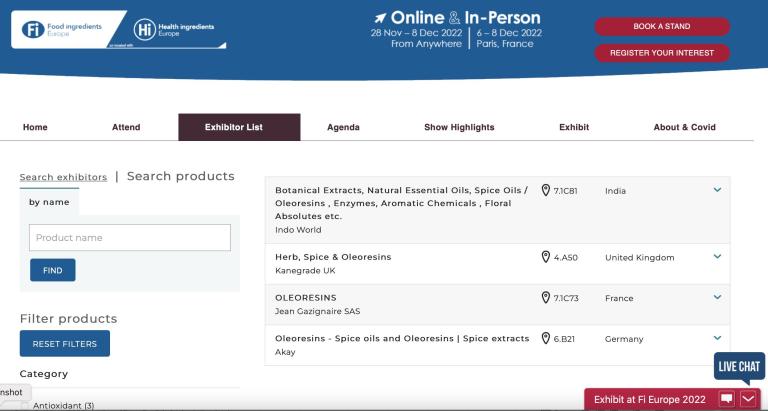Open the Exhibit menu item
Screen dimensions: 768x411
tap(574, 127)
